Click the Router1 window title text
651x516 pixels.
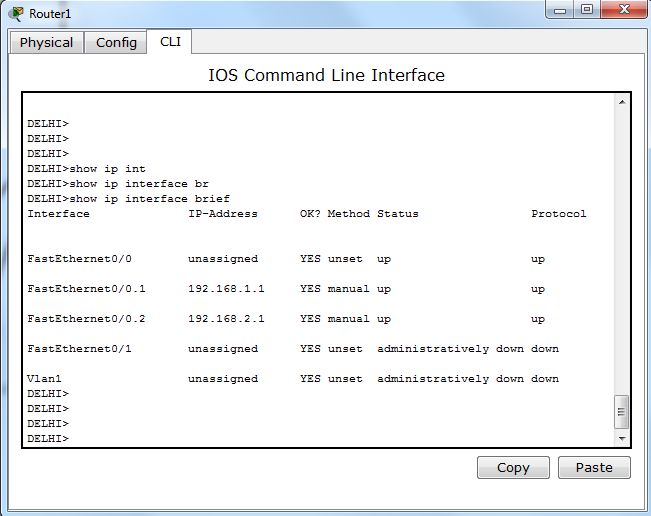point(50,14)
